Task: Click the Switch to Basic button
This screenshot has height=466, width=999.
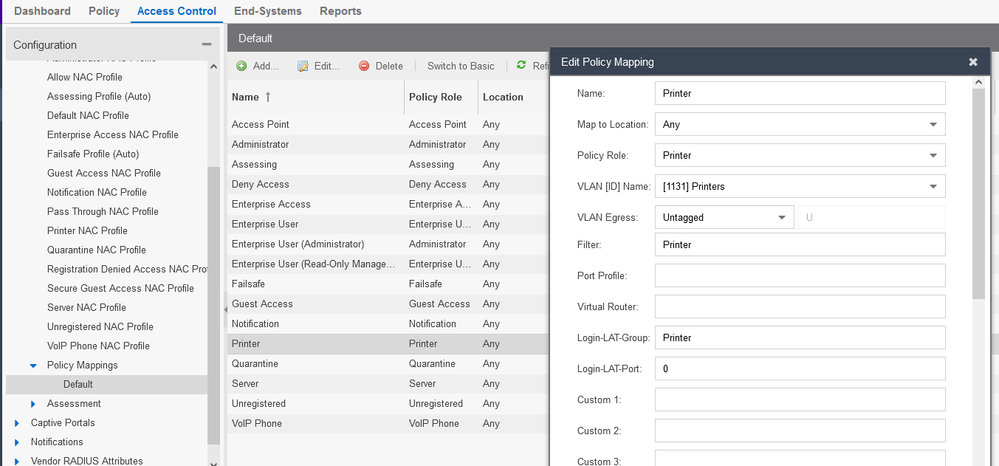Action: pos(460,66)
